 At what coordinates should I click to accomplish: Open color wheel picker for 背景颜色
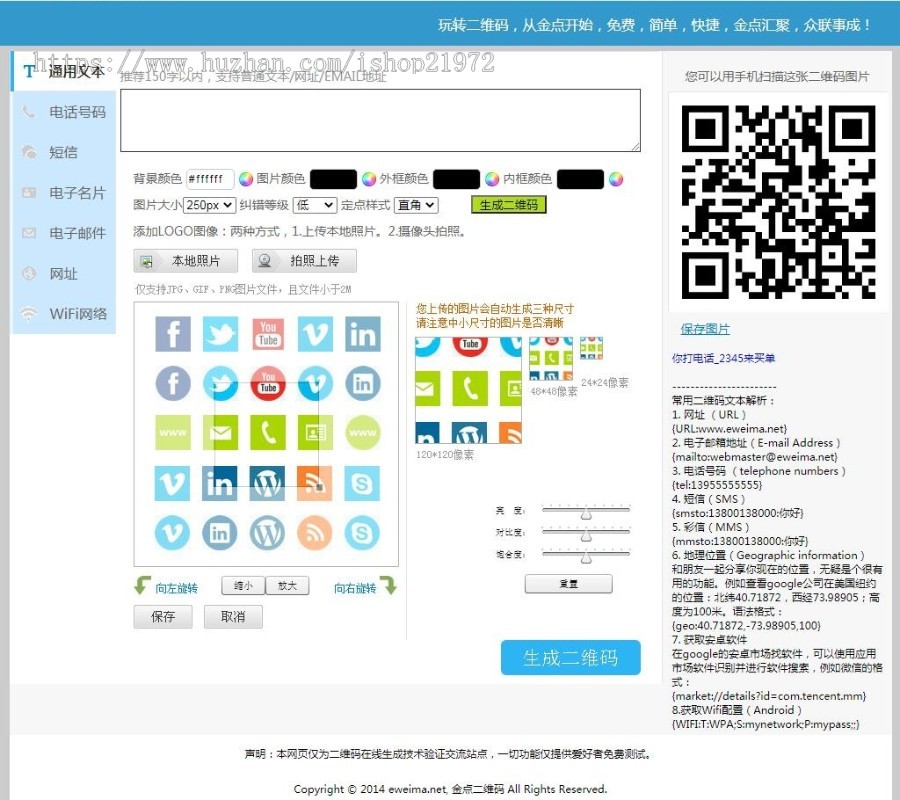click(246, 179)
